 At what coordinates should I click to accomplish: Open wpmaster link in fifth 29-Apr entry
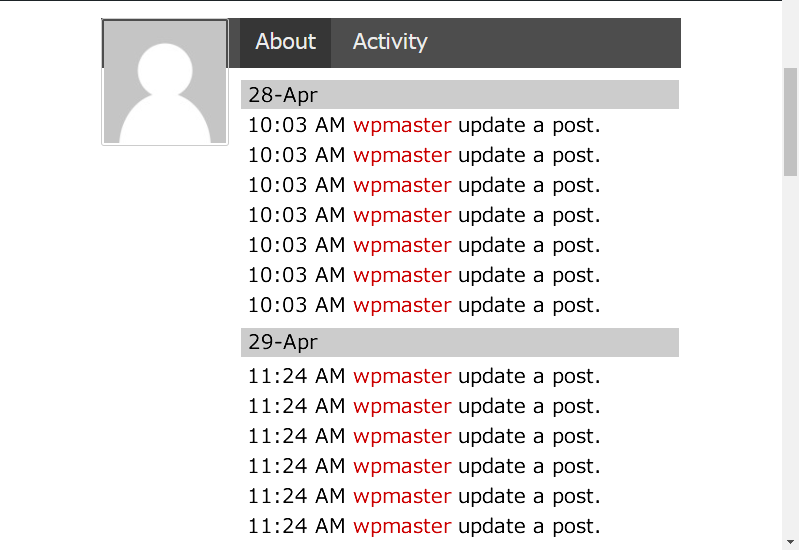point(402,497)
